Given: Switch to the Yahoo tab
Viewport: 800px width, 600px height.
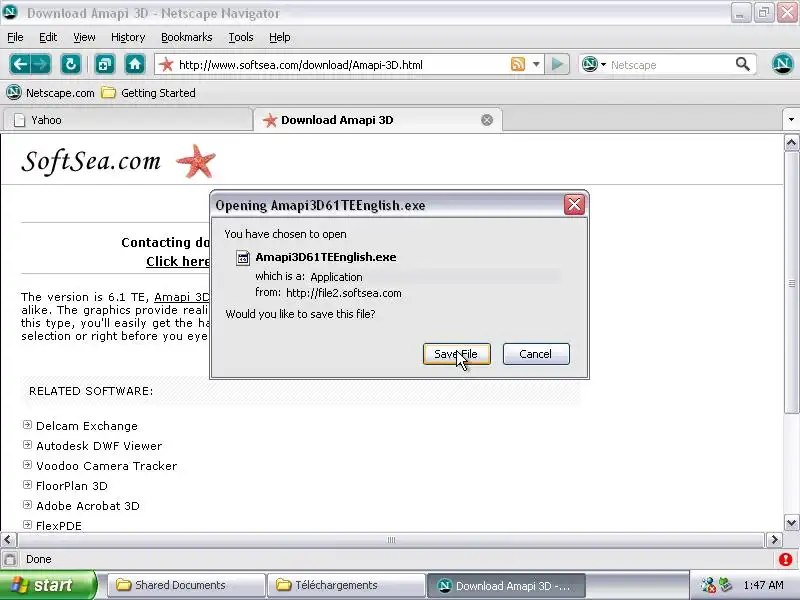Looking at the screenshot, I should [128, 120].
